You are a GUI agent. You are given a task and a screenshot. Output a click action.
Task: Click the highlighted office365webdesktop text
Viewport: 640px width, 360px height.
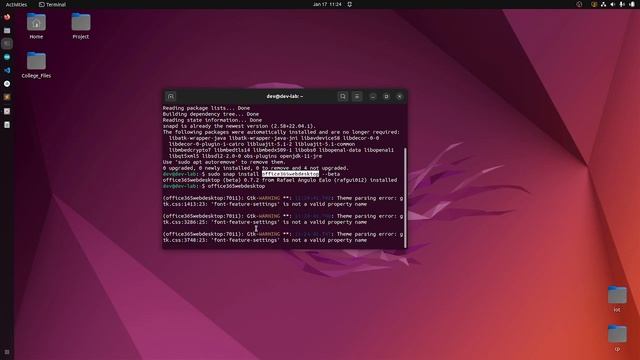point(290,174)
